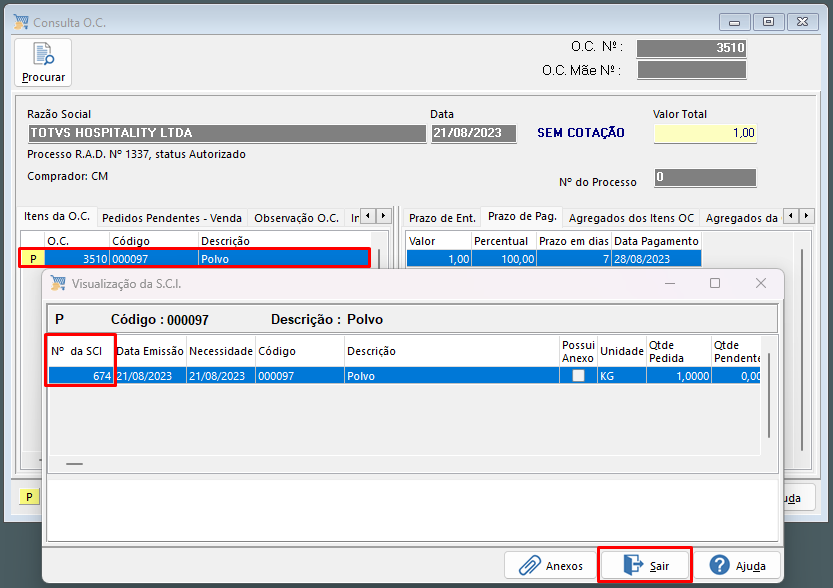This screenshot has height=588, width=833.
Task: Click the Qtde Pendente column header
Action: pyautogui.click(x=736, y=351)
